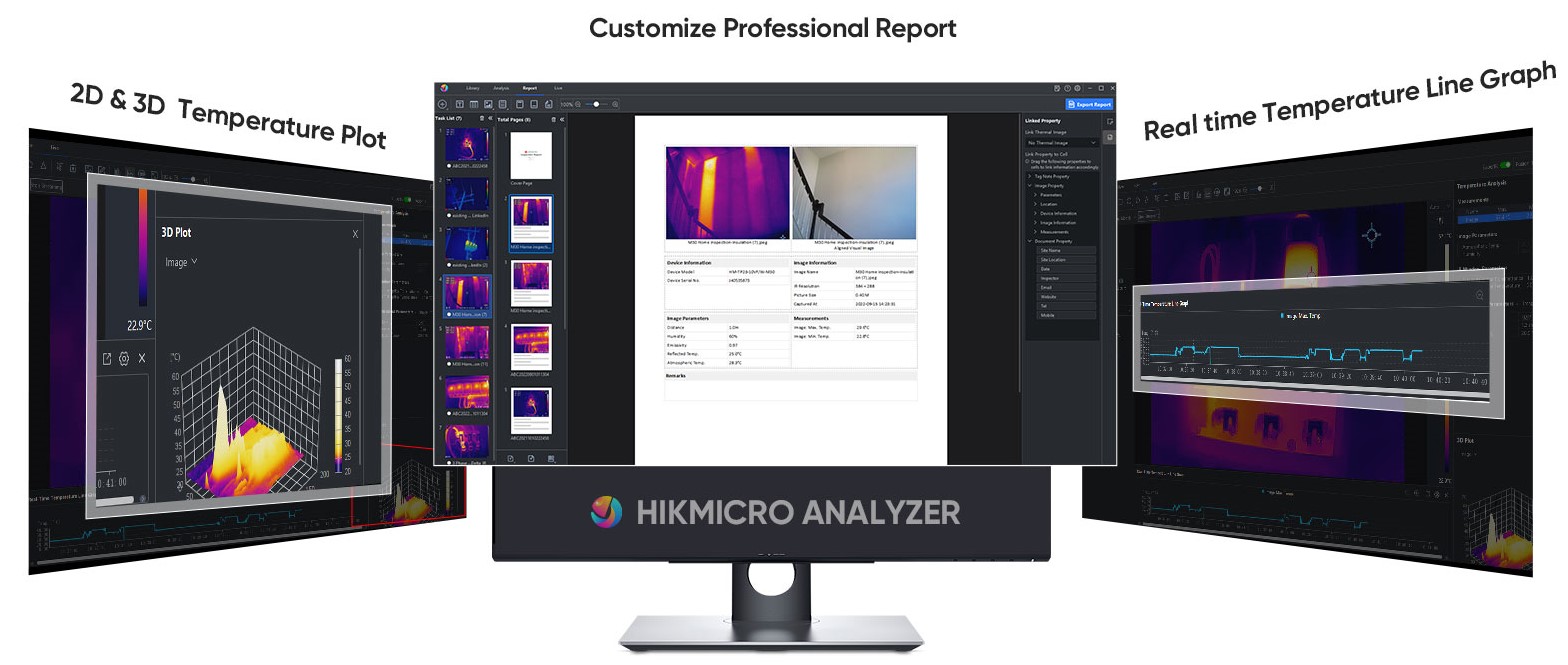
Task: Select page 5 thumbnail in Total Pages
Action: point(531,411)
